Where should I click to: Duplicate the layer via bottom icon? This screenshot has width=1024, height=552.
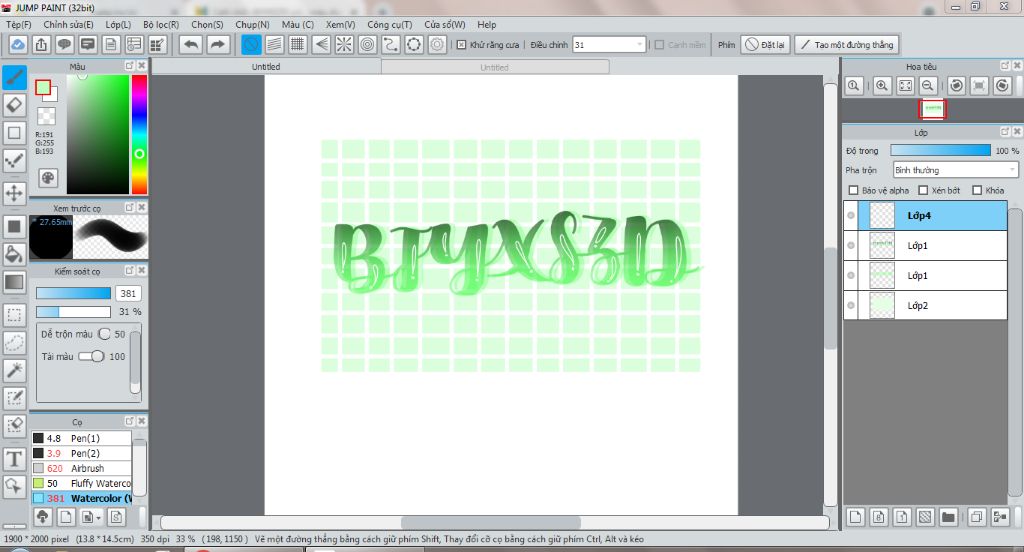pyautogui.click(x=976, y=517)
